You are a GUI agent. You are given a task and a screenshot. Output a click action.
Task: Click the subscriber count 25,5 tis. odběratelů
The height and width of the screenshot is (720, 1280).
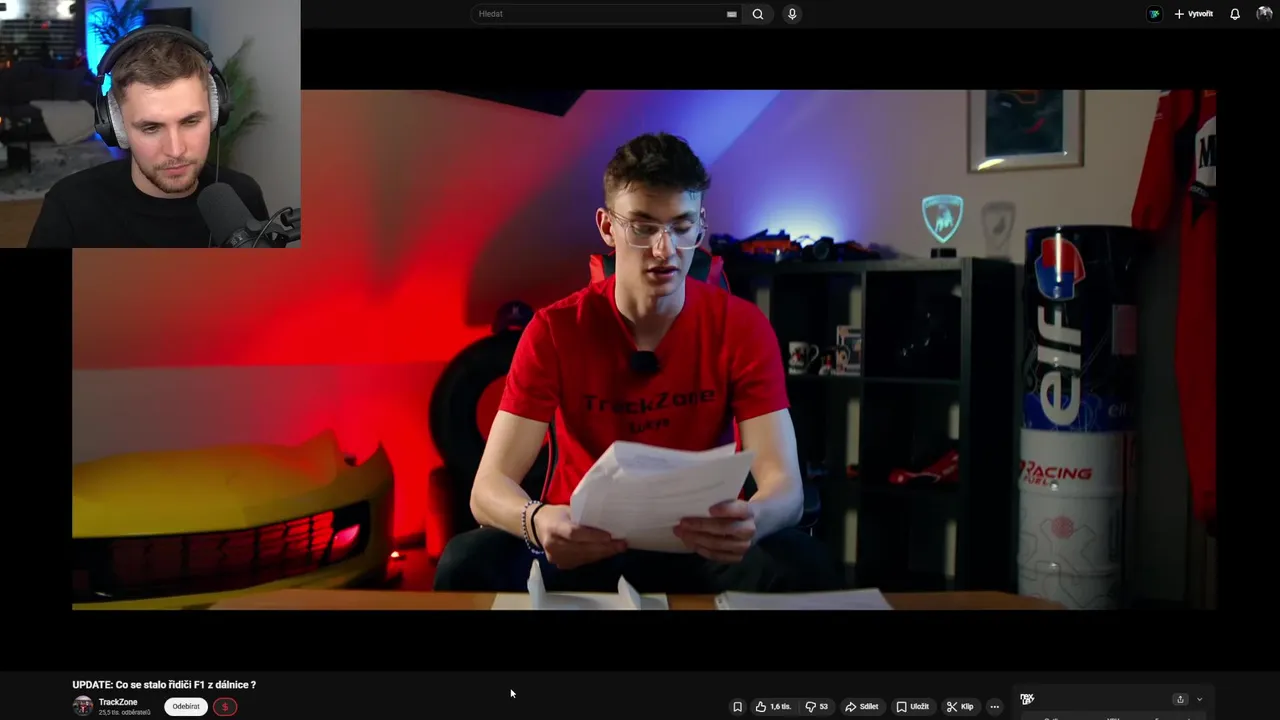tap(125, 712)
